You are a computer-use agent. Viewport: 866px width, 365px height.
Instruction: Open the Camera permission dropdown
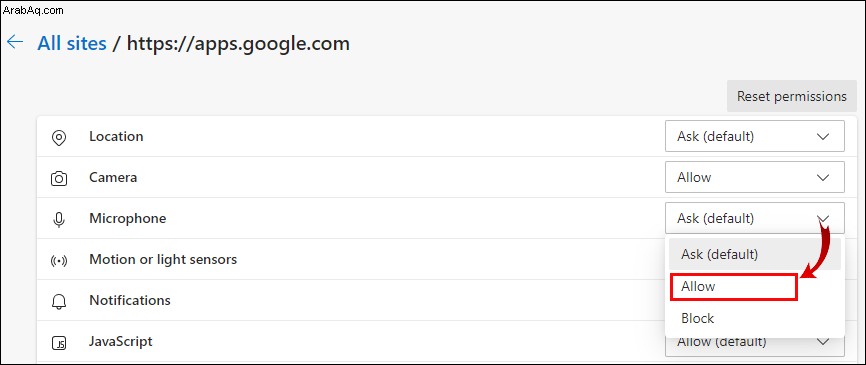click(x=754, y=177)
